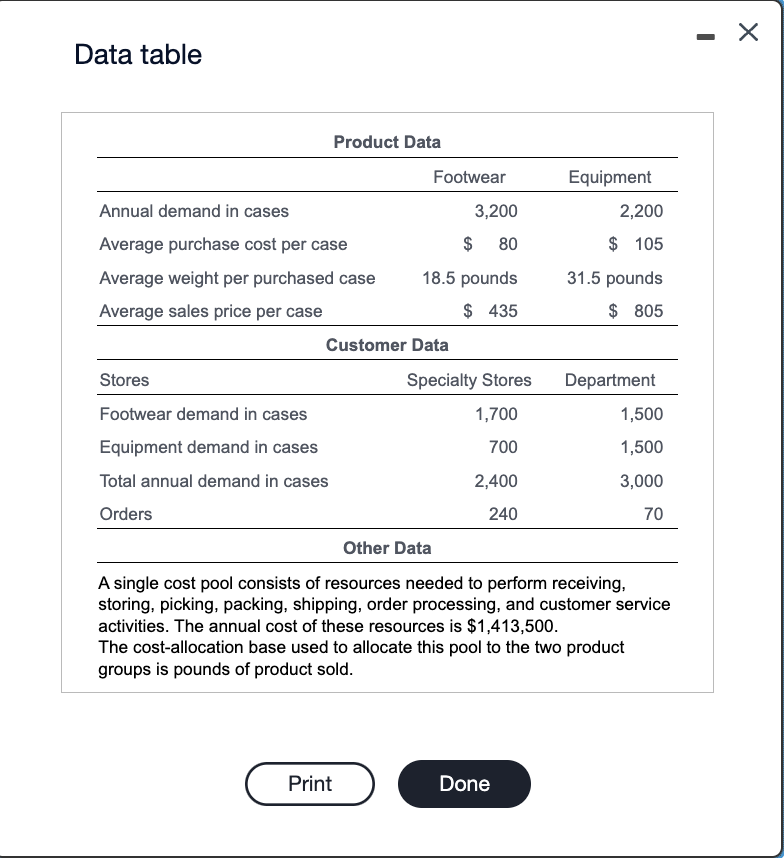Select the Footwear column header
This screenshot has width=784, height=858.
click(x=469, y=176)
